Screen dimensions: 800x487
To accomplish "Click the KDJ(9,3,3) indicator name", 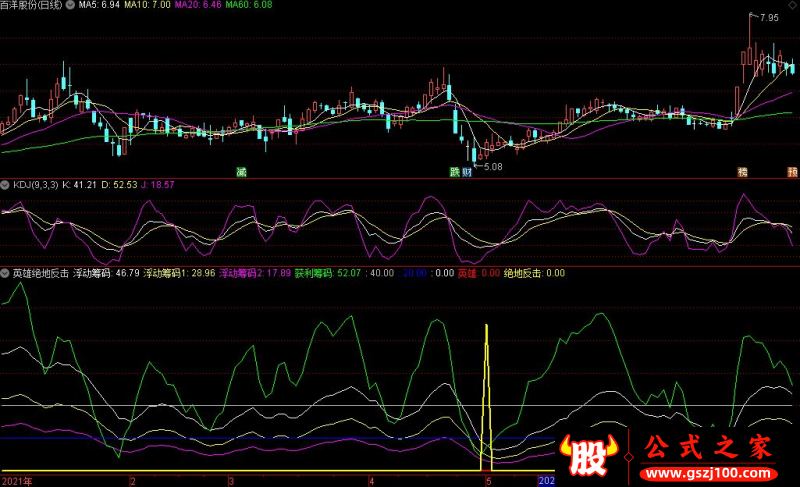I will pos(36,185).
